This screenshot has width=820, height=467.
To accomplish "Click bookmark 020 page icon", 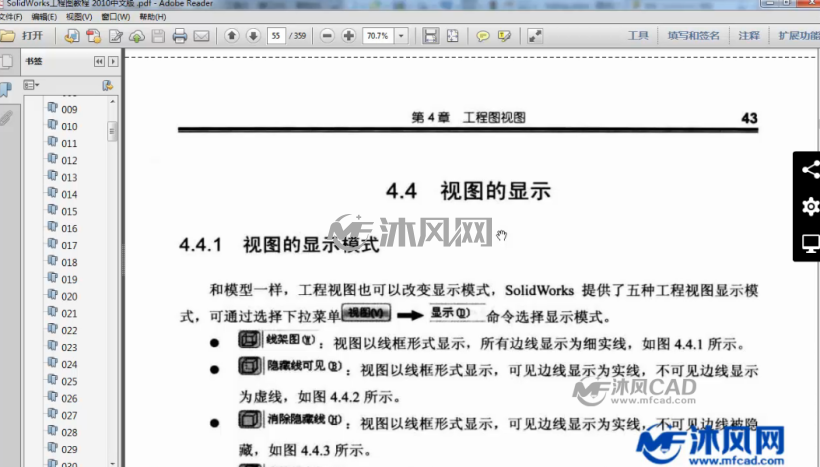I will 52,295.
